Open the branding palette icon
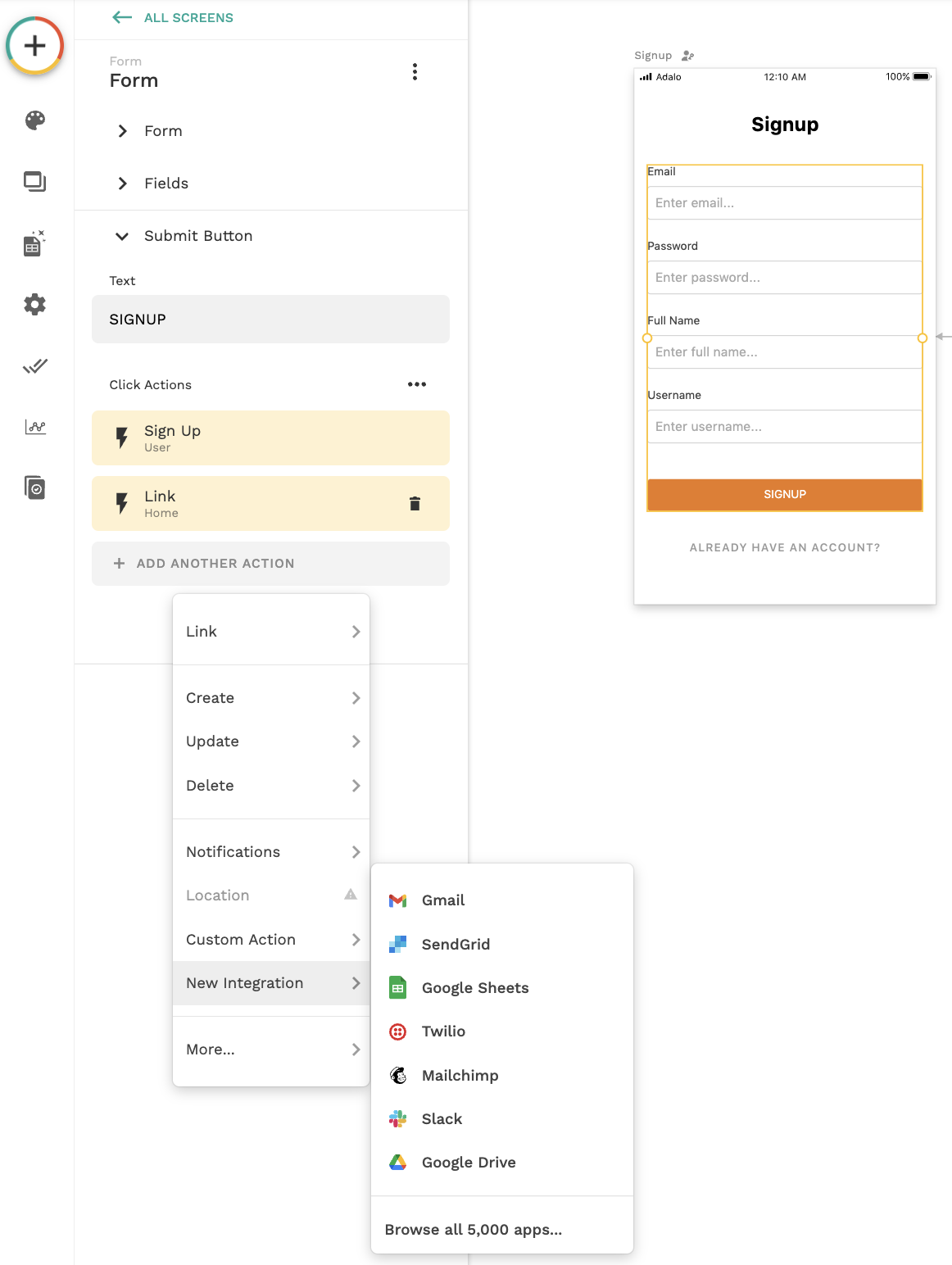 [34, 120]
